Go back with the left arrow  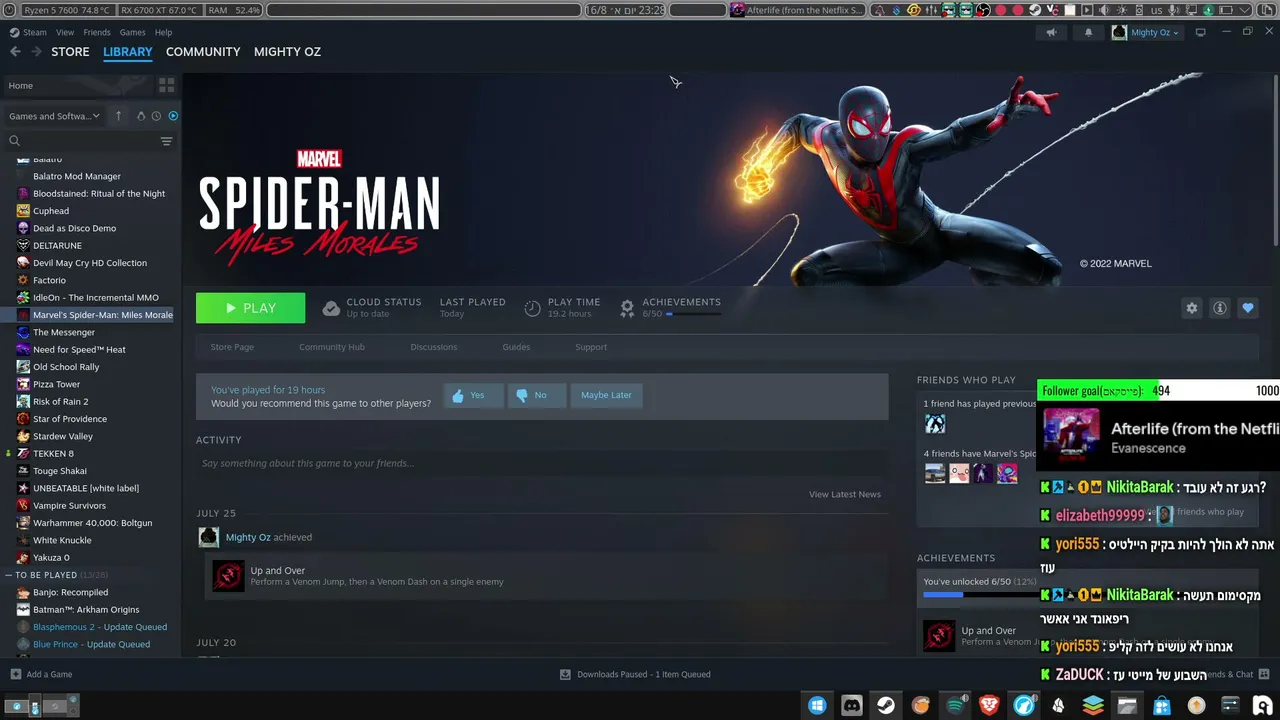tap(15, 52)
